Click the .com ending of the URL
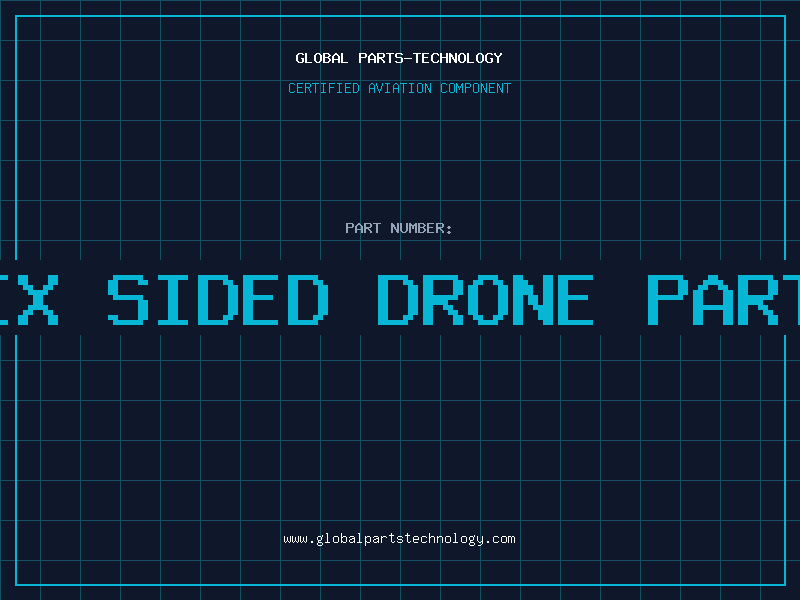 point(500,539)
